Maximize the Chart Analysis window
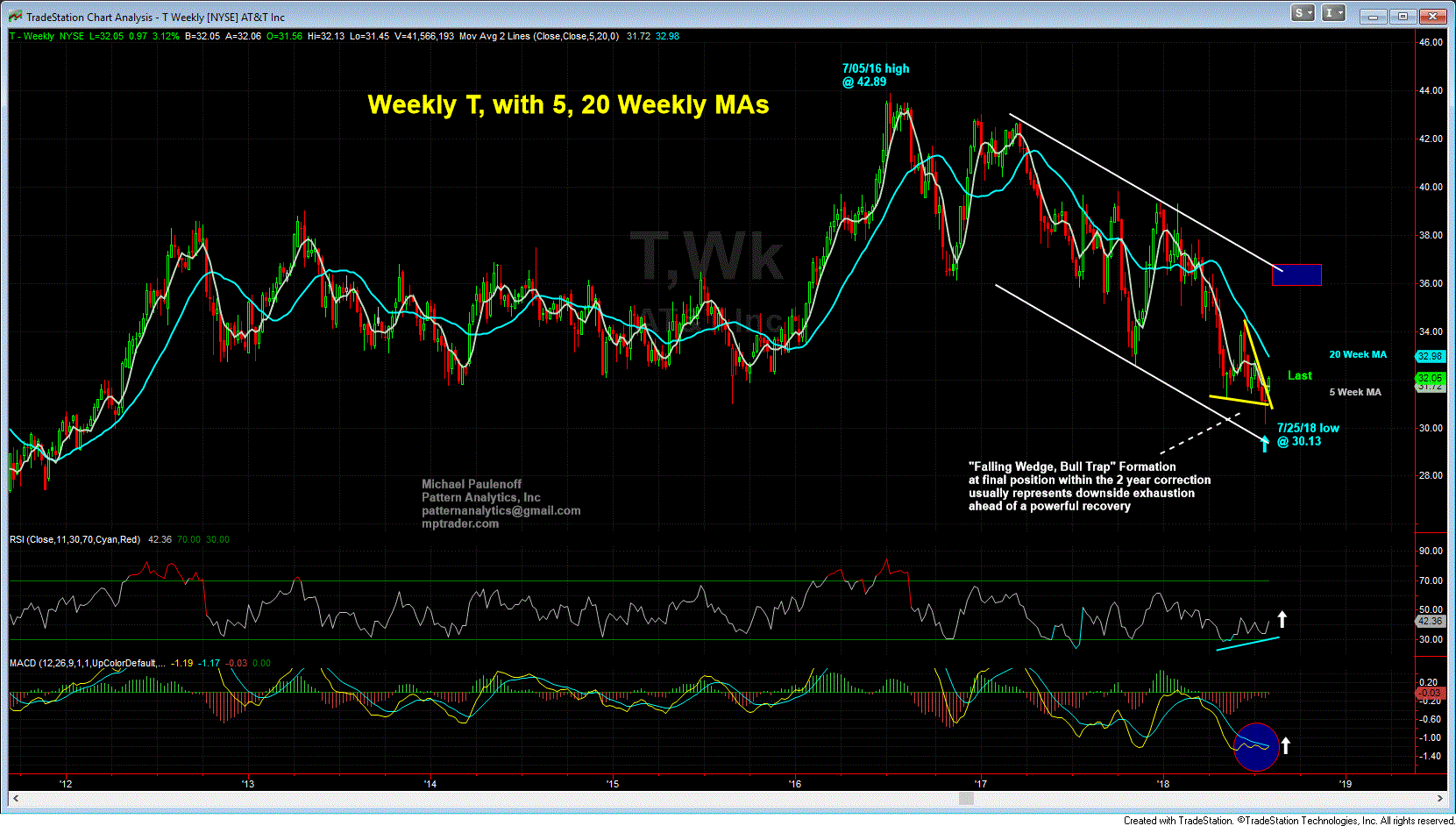The image size is (1456, 826). (1403, 17)
